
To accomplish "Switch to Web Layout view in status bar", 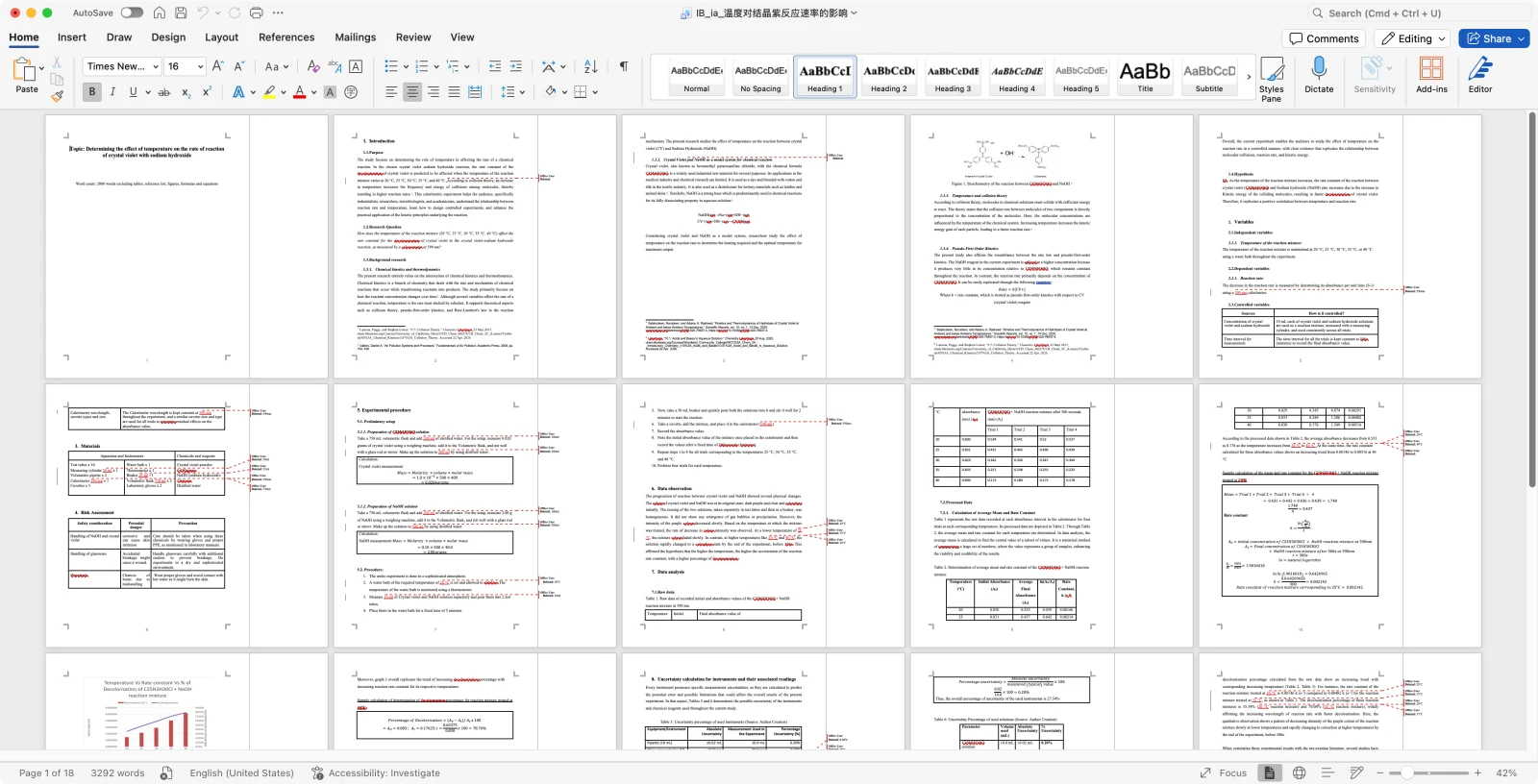I will click(1300, 772).
